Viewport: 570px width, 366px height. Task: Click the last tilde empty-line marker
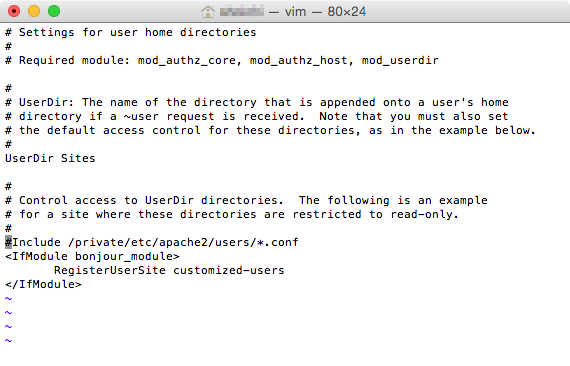coord(8,341)
